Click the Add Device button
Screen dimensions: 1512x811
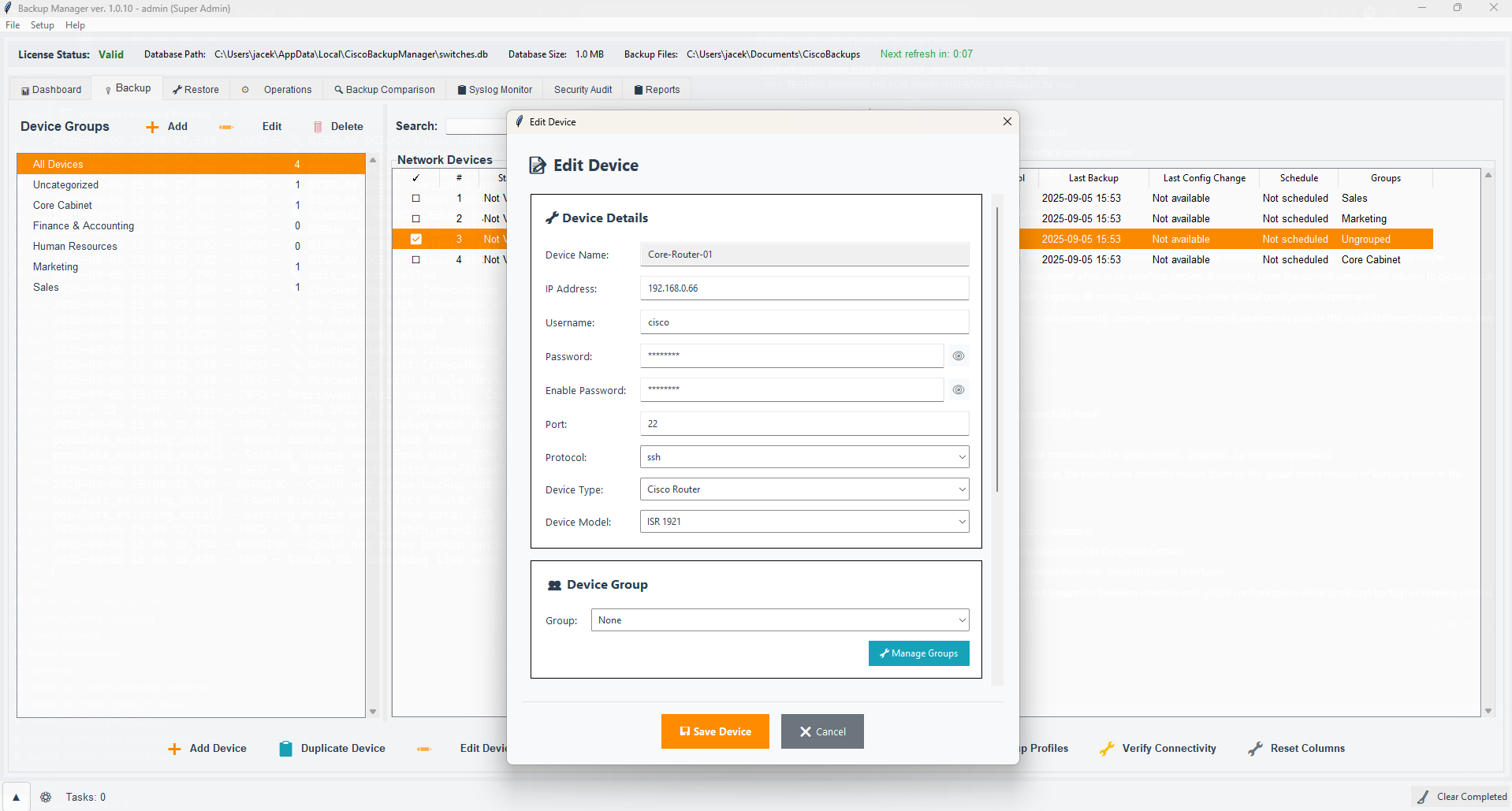(207, 749)
